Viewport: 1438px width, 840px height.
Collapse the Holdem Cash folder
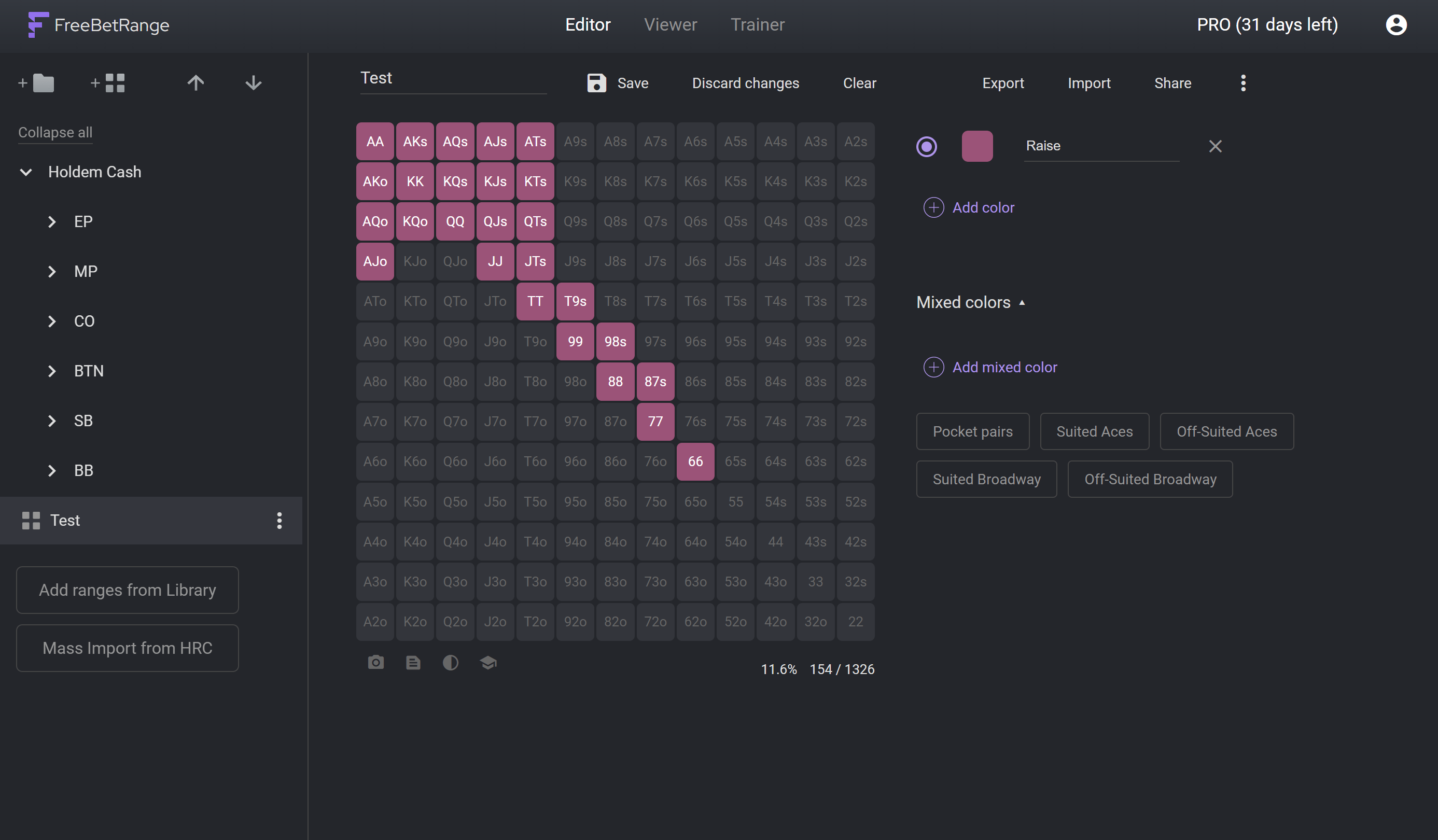click(26, 172)
